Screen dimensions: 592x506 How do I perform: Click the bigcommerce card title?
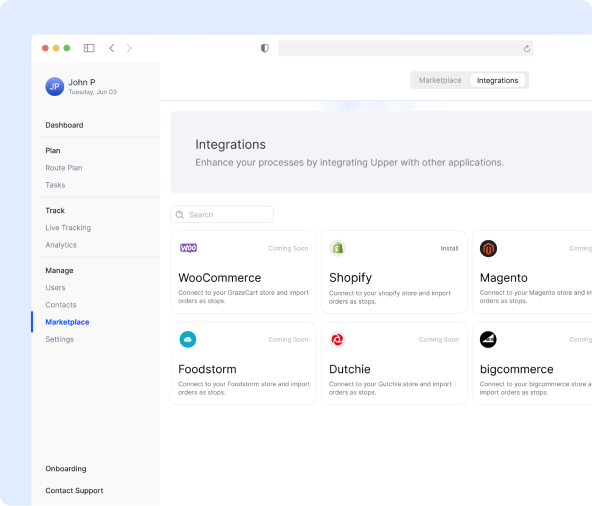tap(516, 369)
